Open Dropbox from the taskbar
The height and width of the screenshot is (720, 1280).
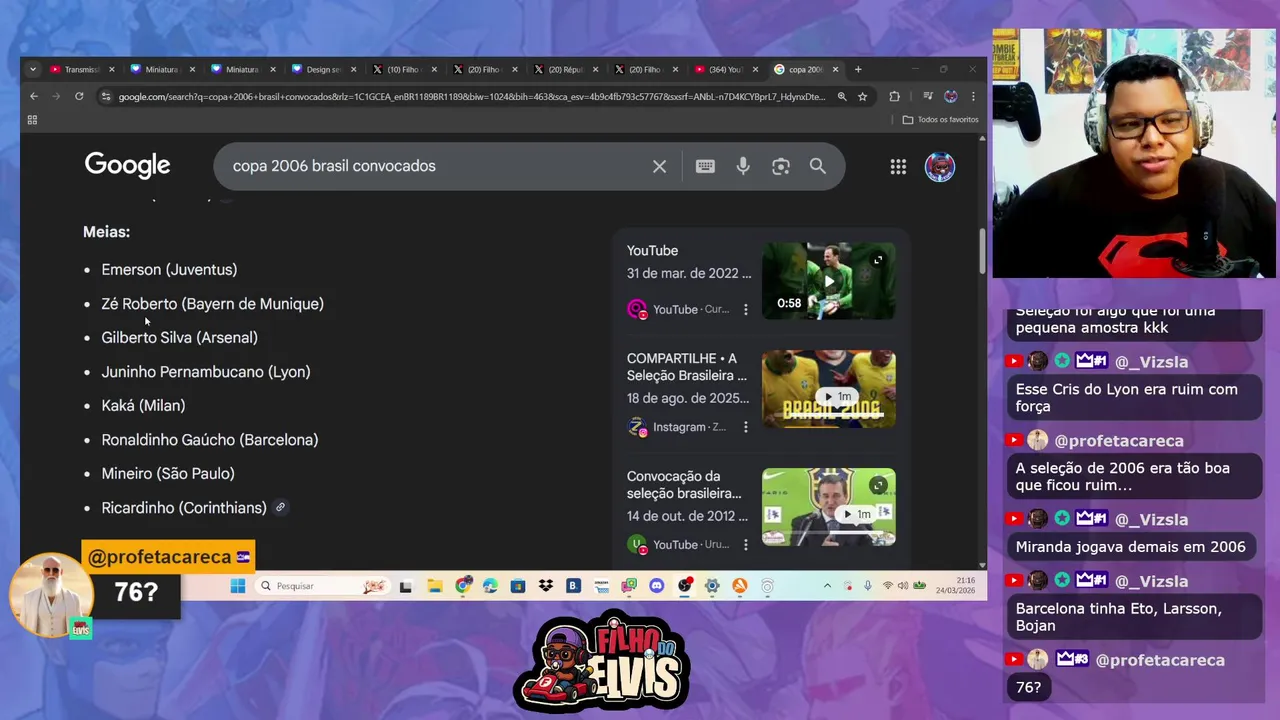coord(546,586)
